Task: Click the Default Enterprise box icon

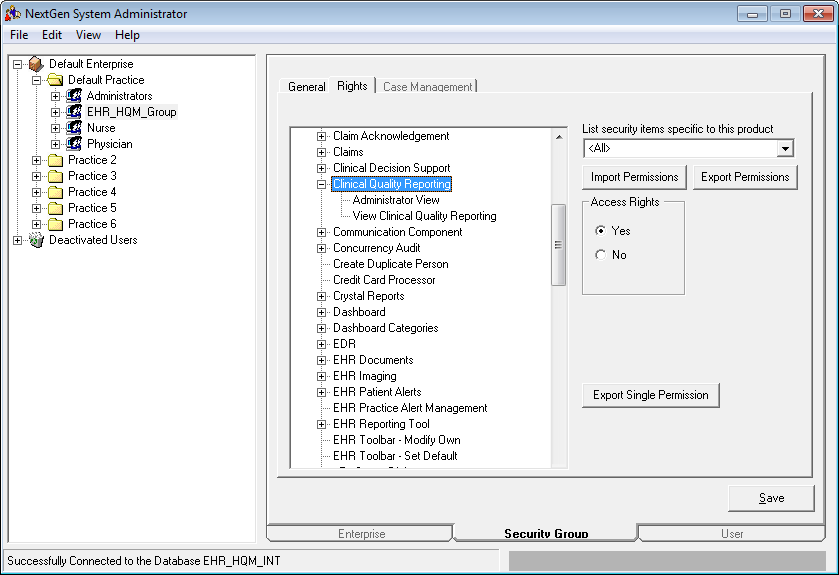Action: (x=36, y=64)
